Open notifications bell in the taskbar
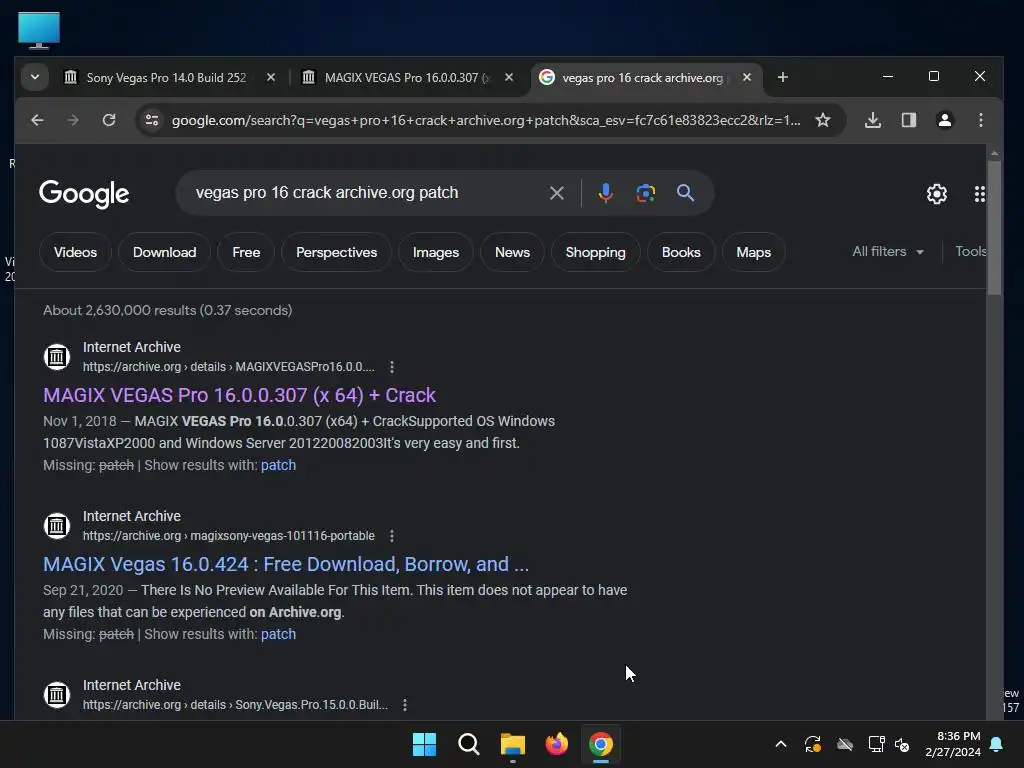Image resolution: width=1024 pixels, height=768 pixels. click(x=997, y=744)
